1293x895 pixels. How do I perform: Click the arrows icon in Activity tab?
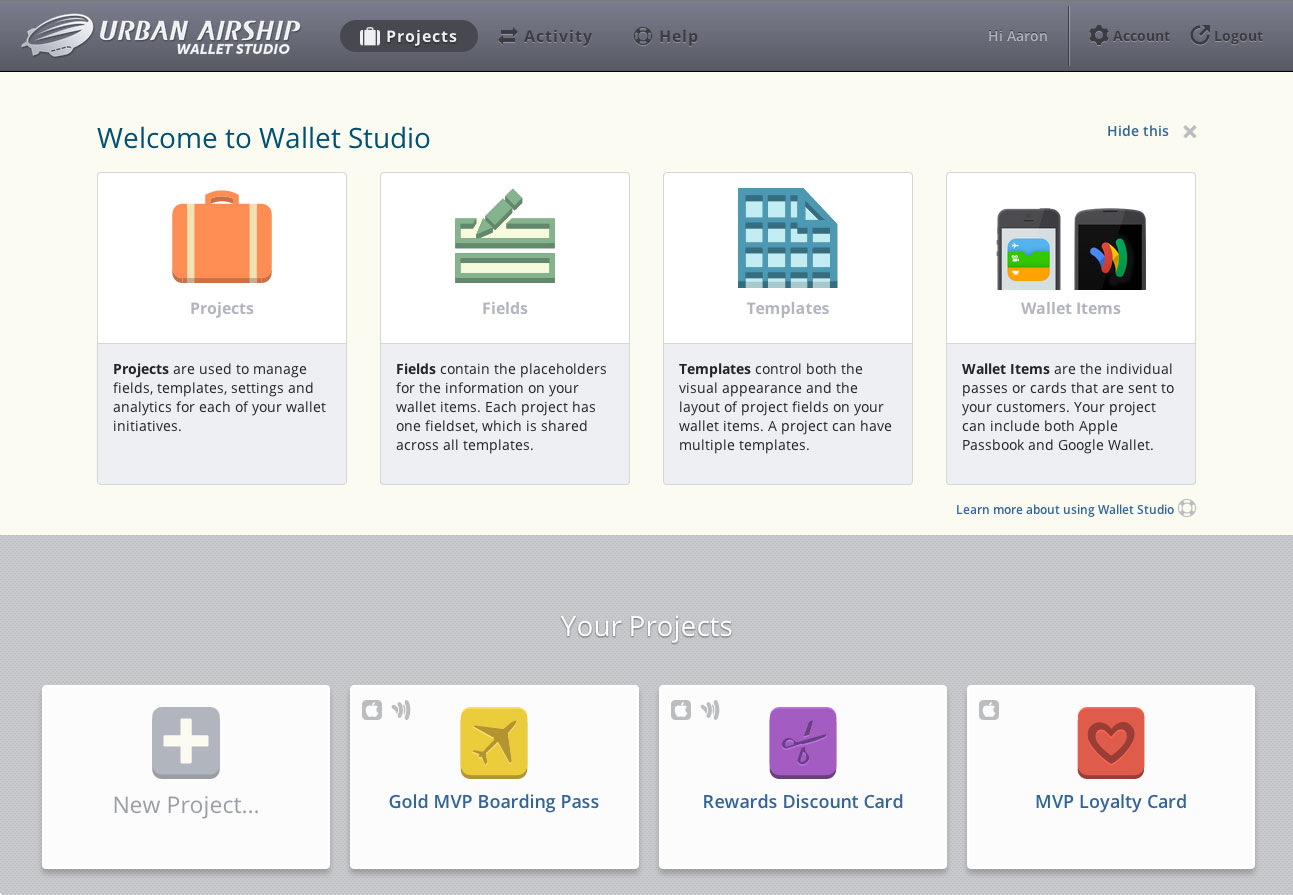tap(508, 36)
